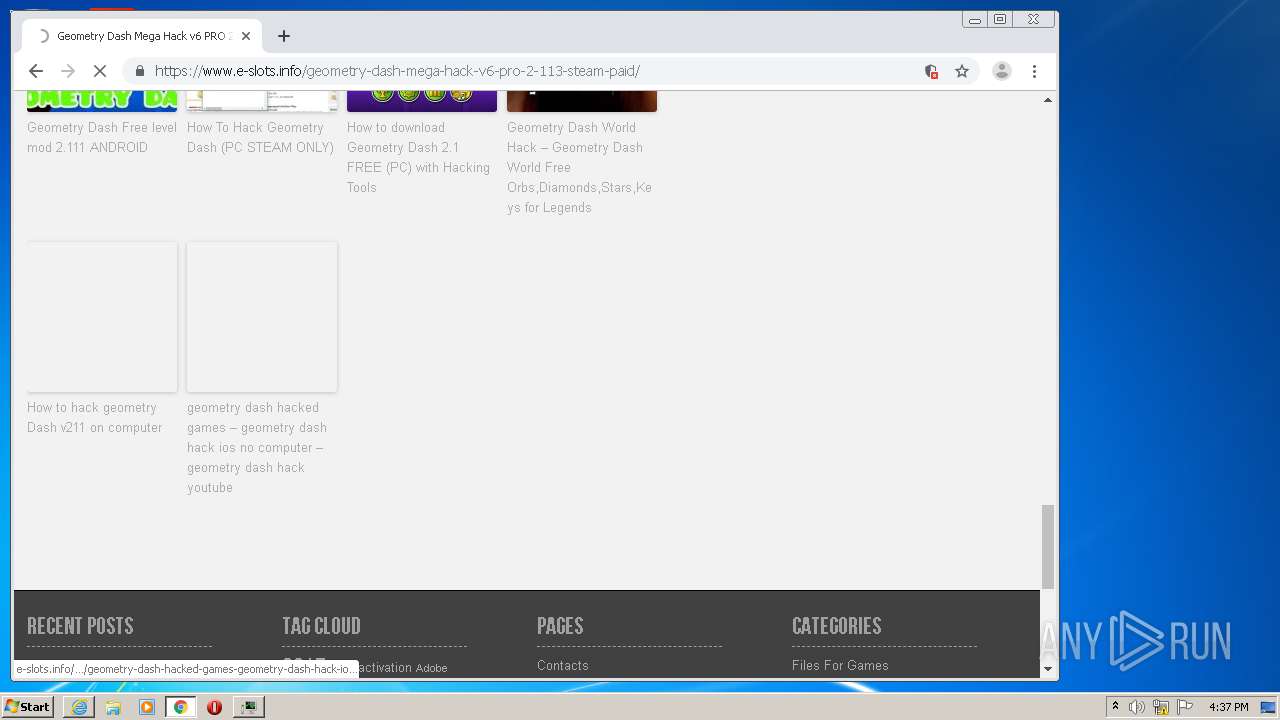Viewport: 1280px width, 720px height.
Task: Click the Geometry Dash World Hack thumbnail
Action: [x=582, y=100]
